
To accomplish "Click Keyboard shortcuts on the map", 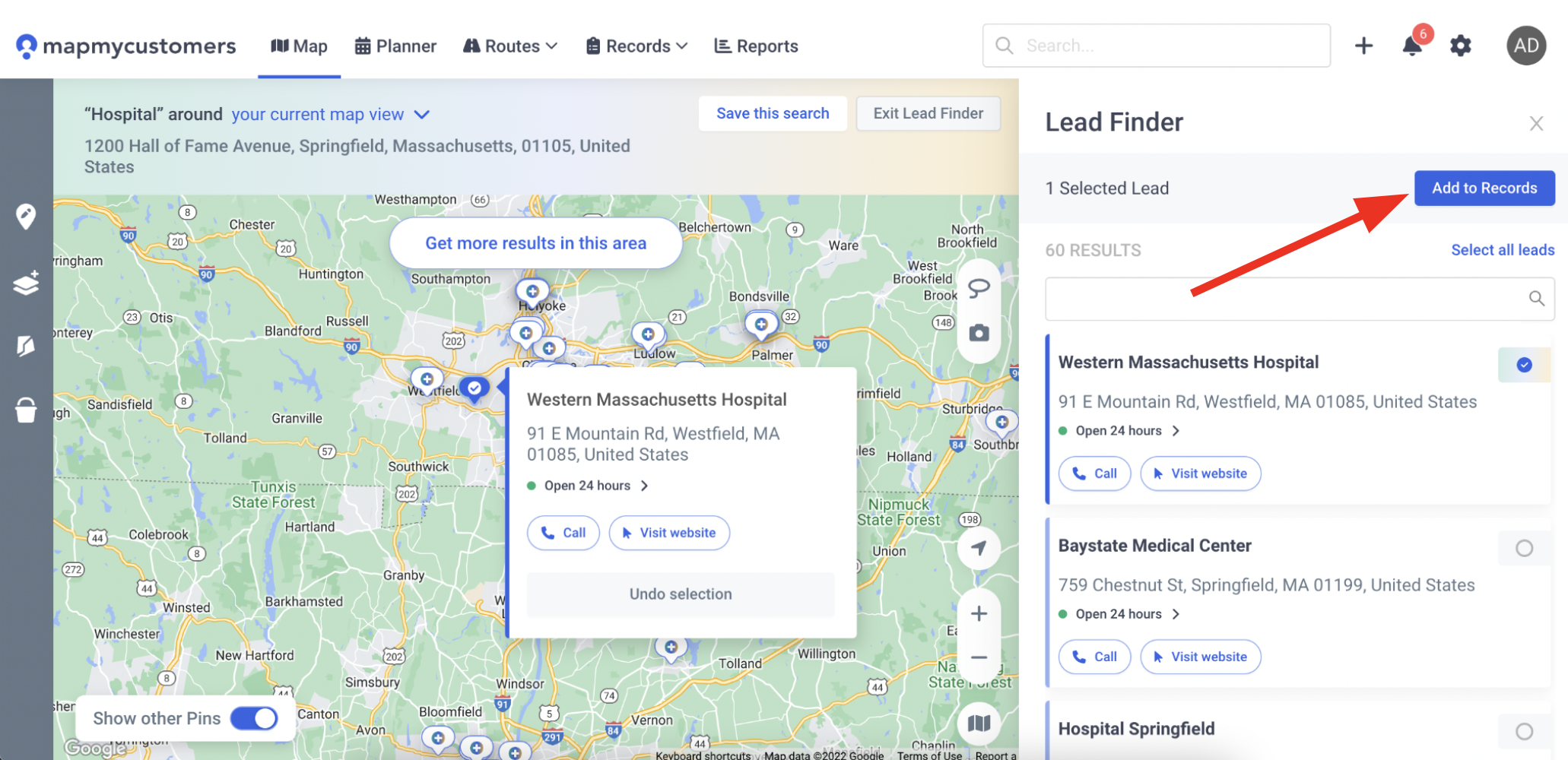I will coord(703,755).
